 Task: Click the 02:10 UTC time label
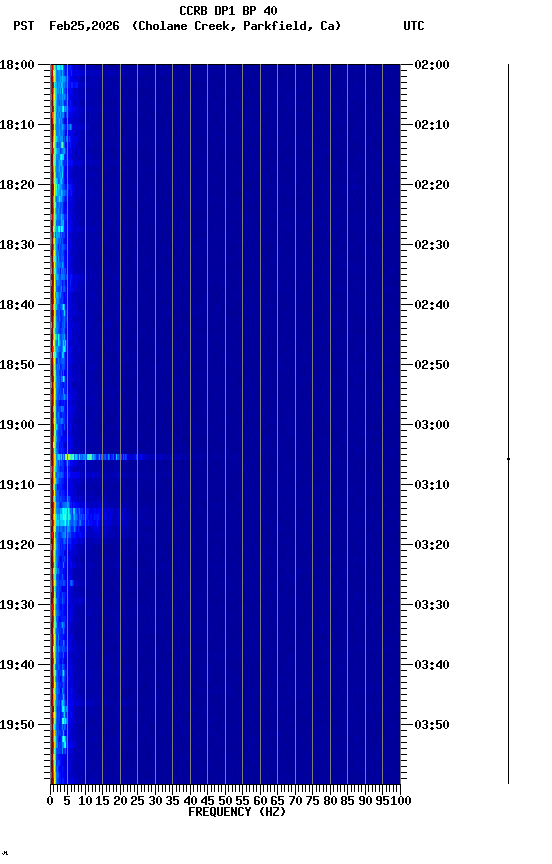tap(432, 125)
